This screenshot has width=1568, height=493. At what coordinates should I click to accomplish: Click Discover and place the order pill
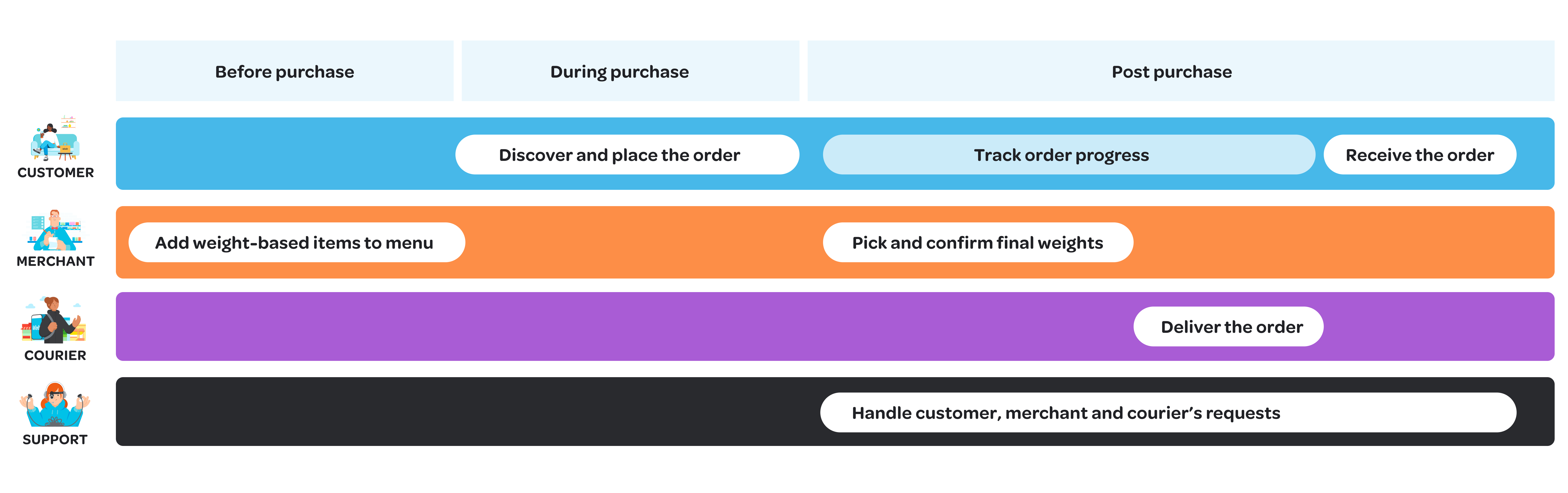pos(627,155)
